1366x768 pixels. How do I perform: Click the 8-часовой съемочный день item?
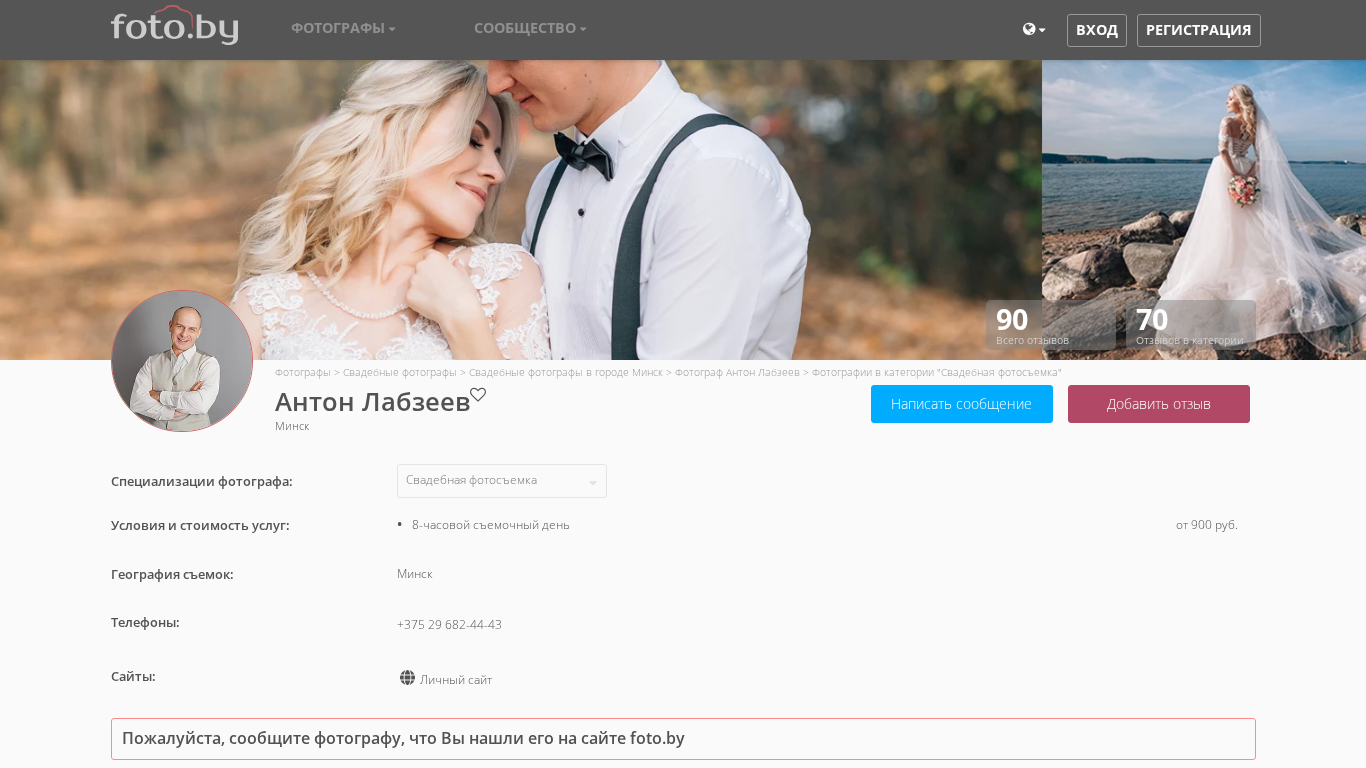click(x=490, y=525)
